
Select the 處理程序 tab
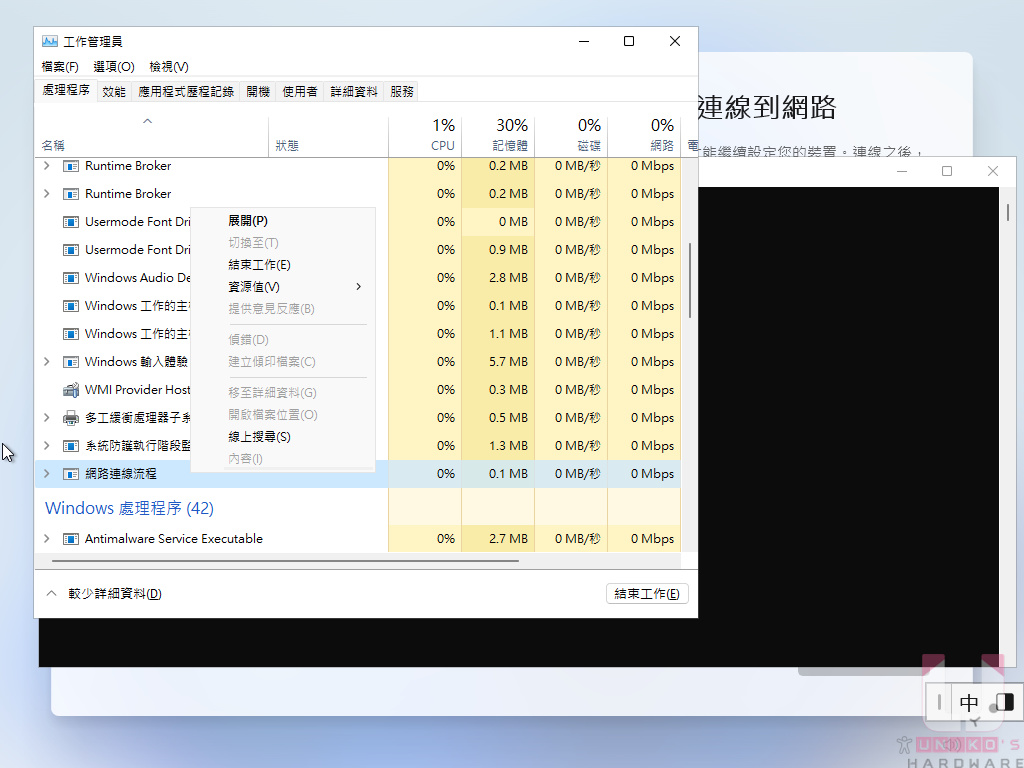coord(66,91)
